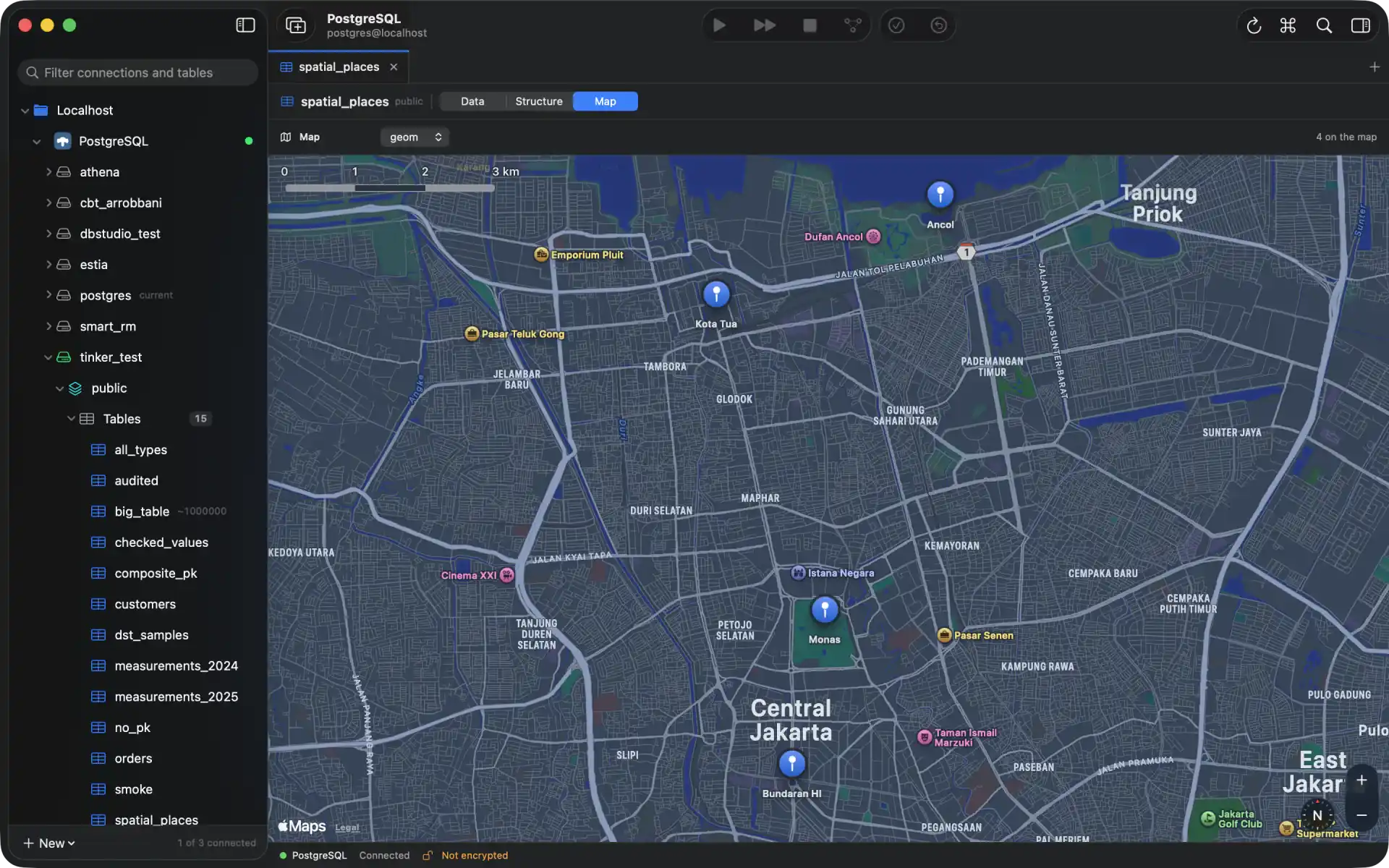Zoom in the map with plus button
This screenshot has width=1389, height=868.
point(1362,780)
